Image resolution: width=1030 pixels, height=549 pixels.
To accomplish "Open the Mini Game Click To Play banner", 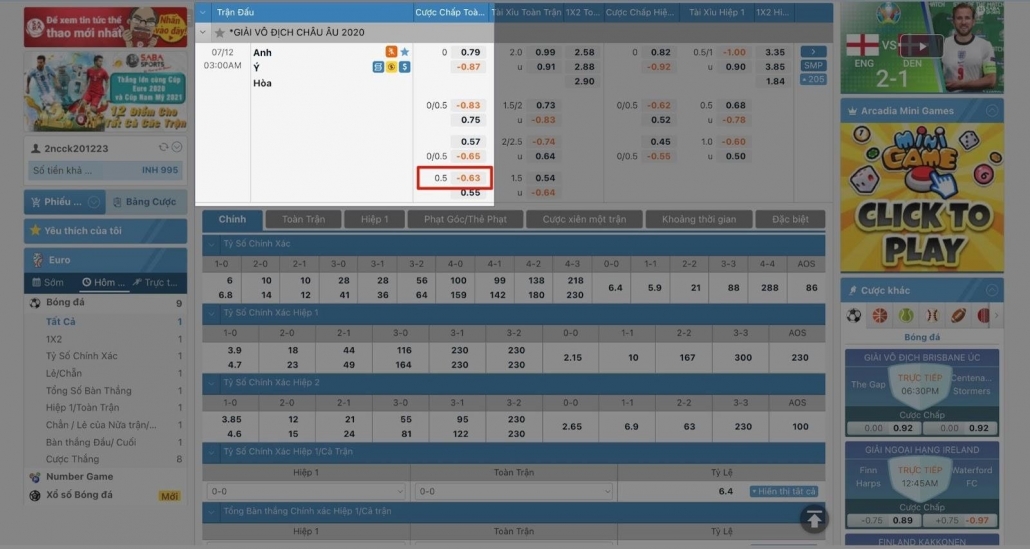I will point(922,197).
